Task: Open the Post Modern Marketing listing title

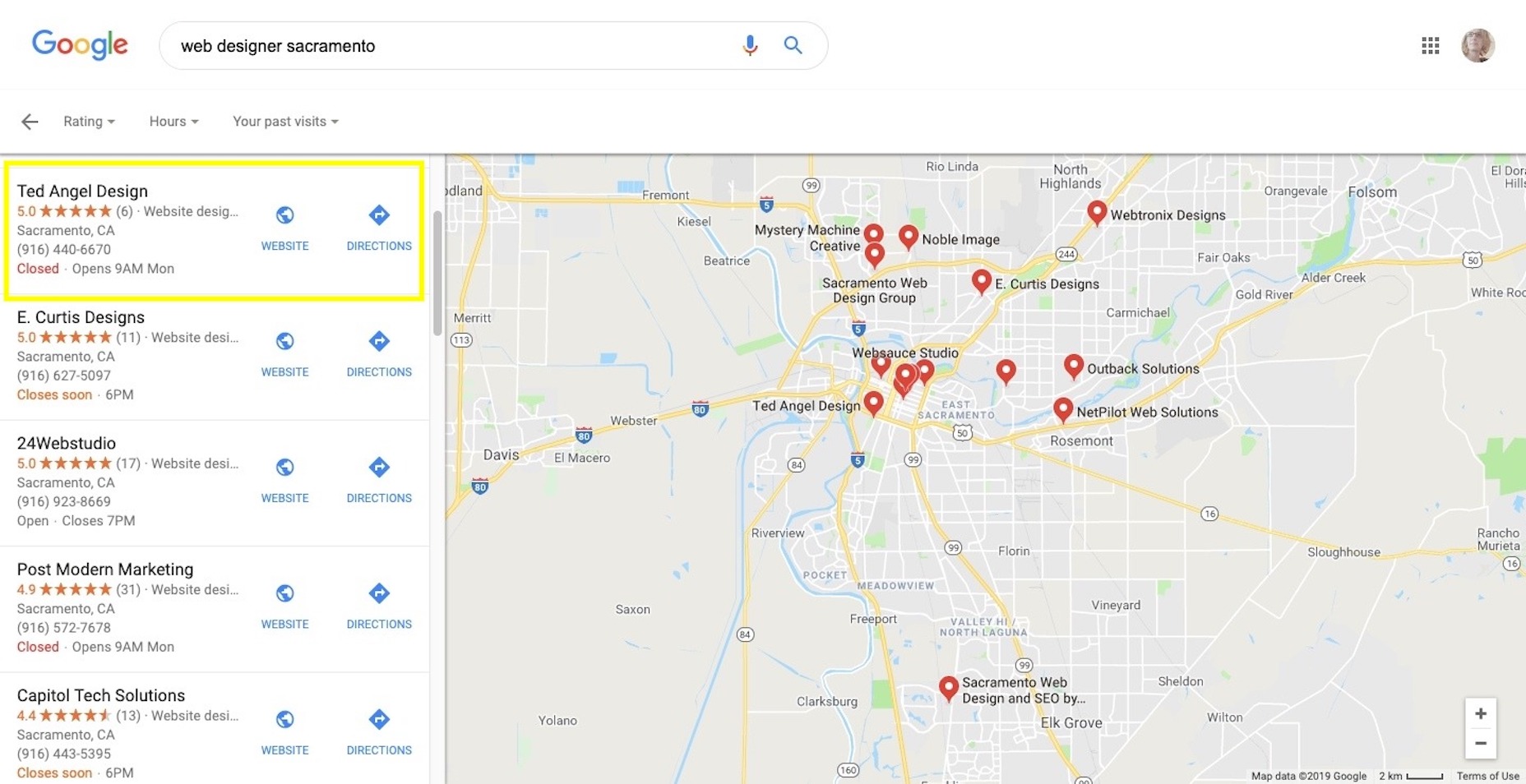Action: pyautogui.click(x=105, y=570)
